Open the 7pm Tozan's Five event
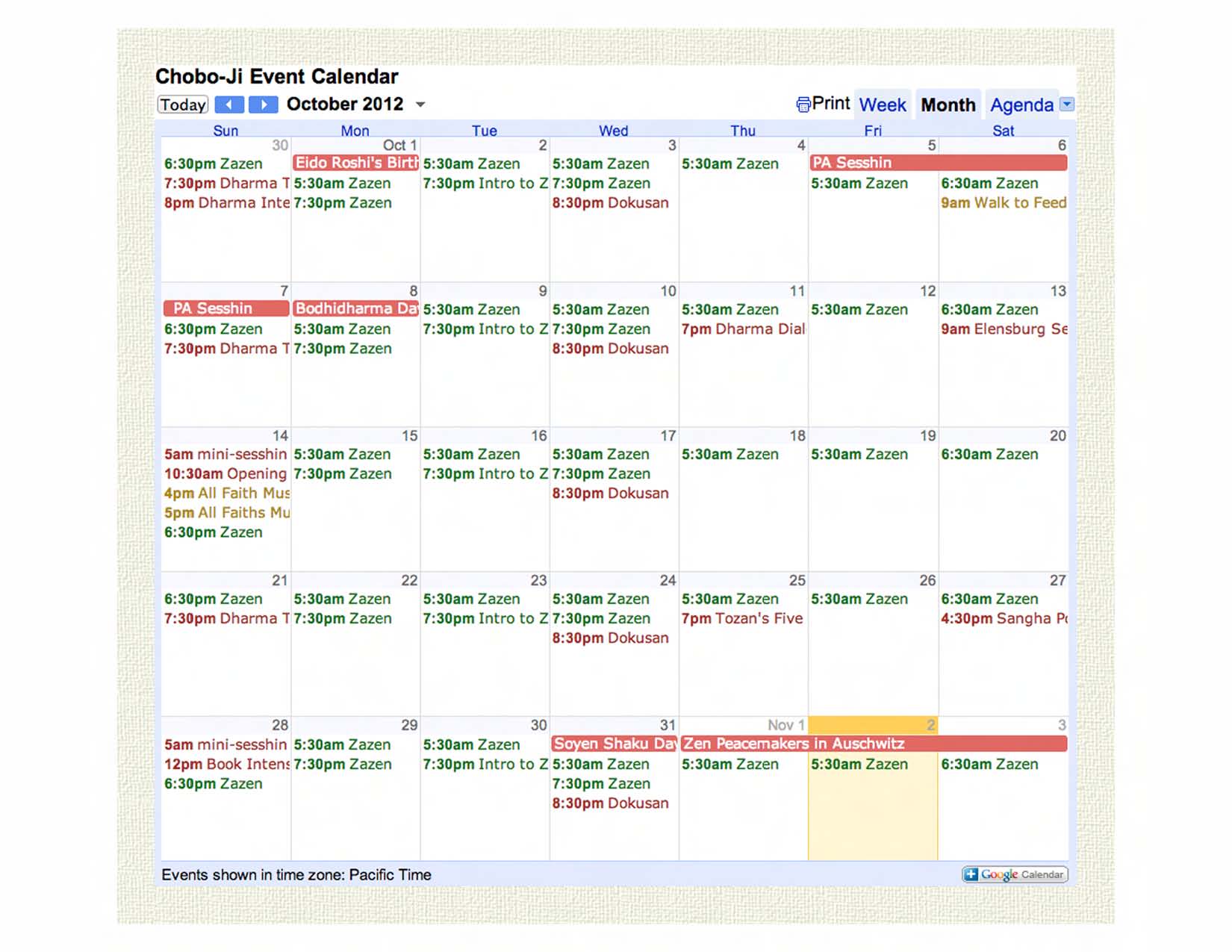Viewport: 1232px width, 952px height. (x=742, y=619)
